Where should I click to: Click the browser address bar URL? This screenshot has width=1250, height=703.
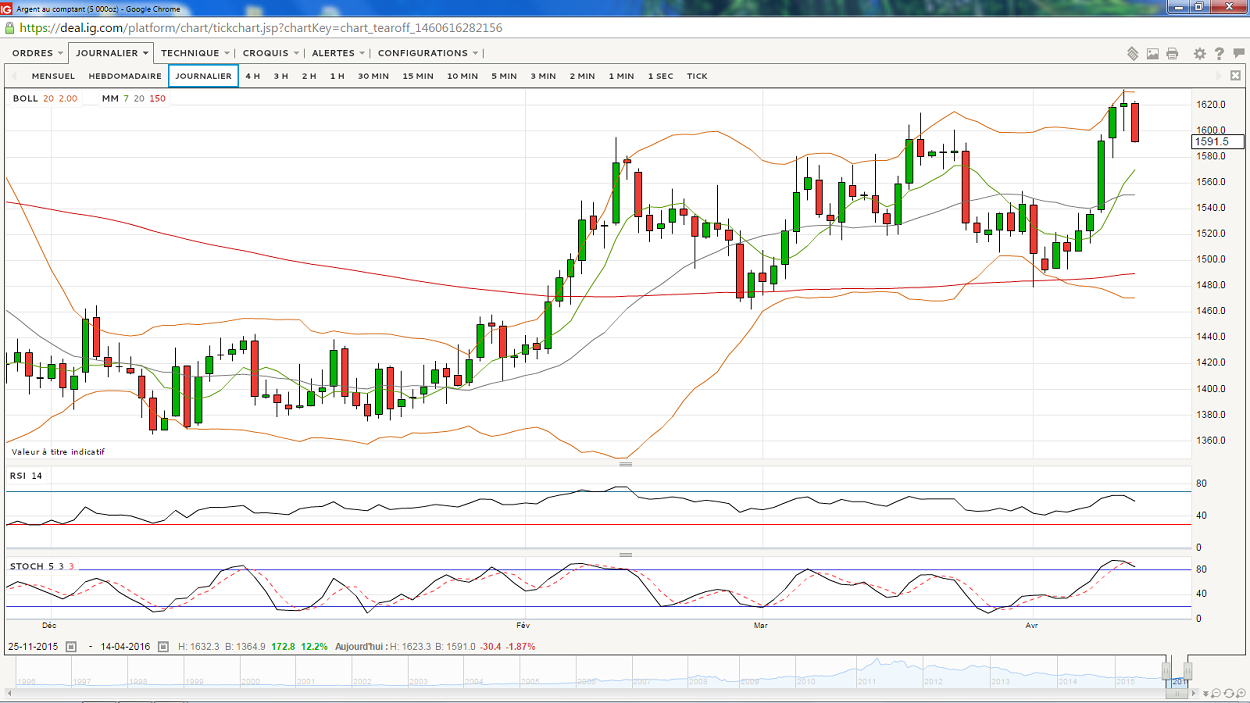click(261, 28)
